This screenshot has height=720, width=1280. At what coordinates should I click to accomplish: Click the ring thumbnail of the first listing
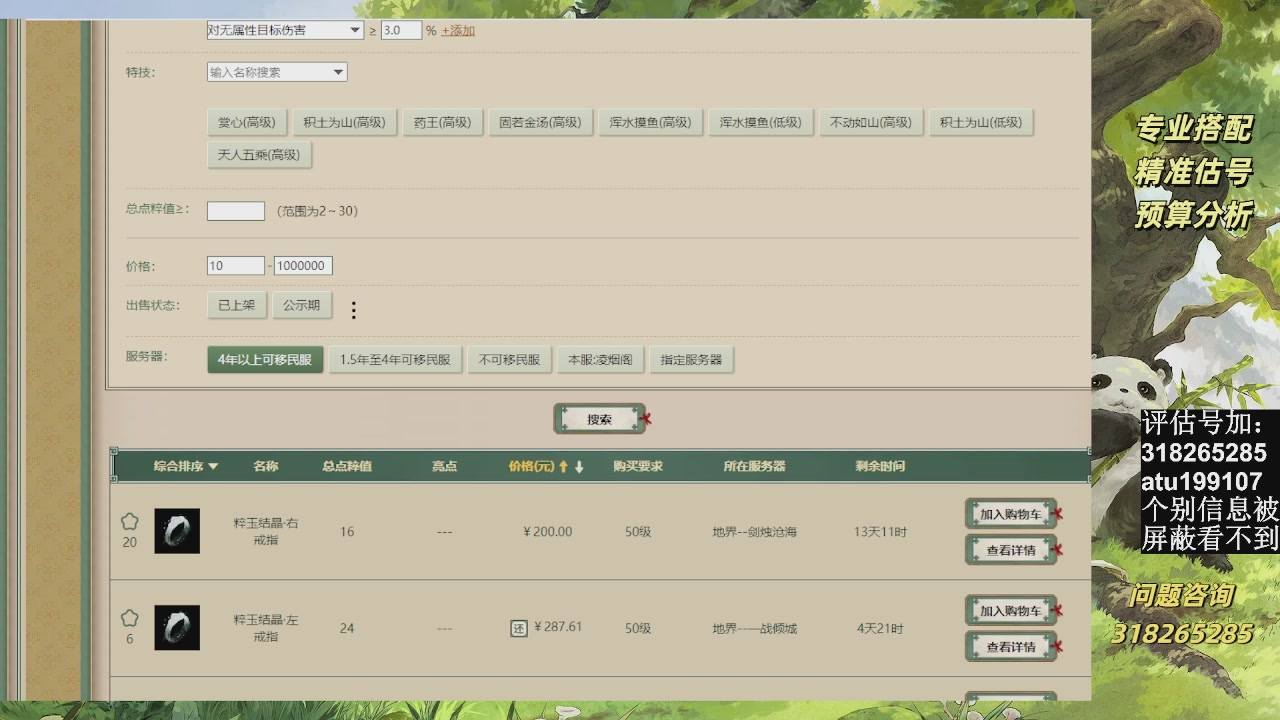176,531
